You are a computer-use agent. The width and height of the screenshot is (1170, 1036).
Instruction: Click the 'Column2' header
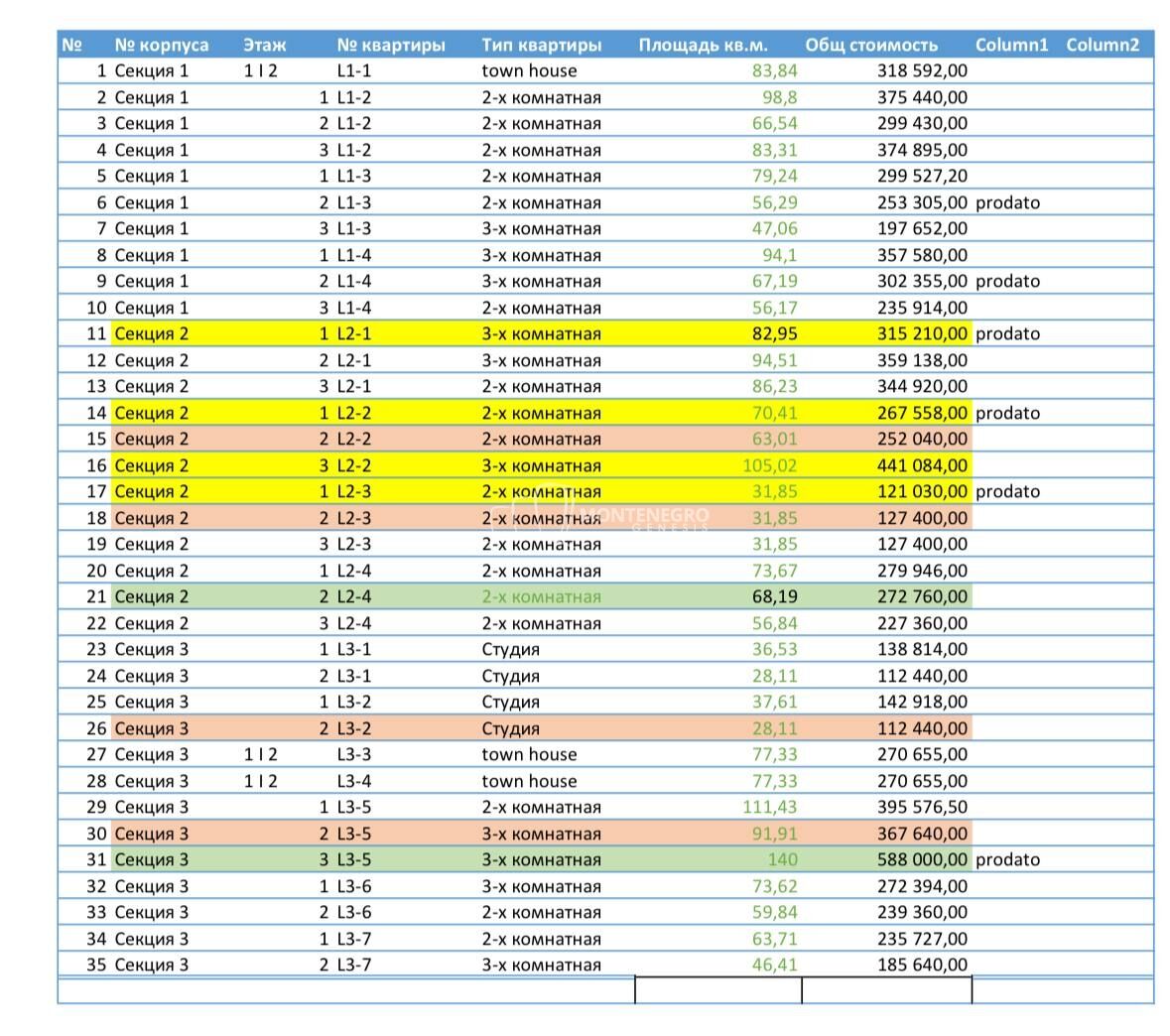[x=1103, y=45]
